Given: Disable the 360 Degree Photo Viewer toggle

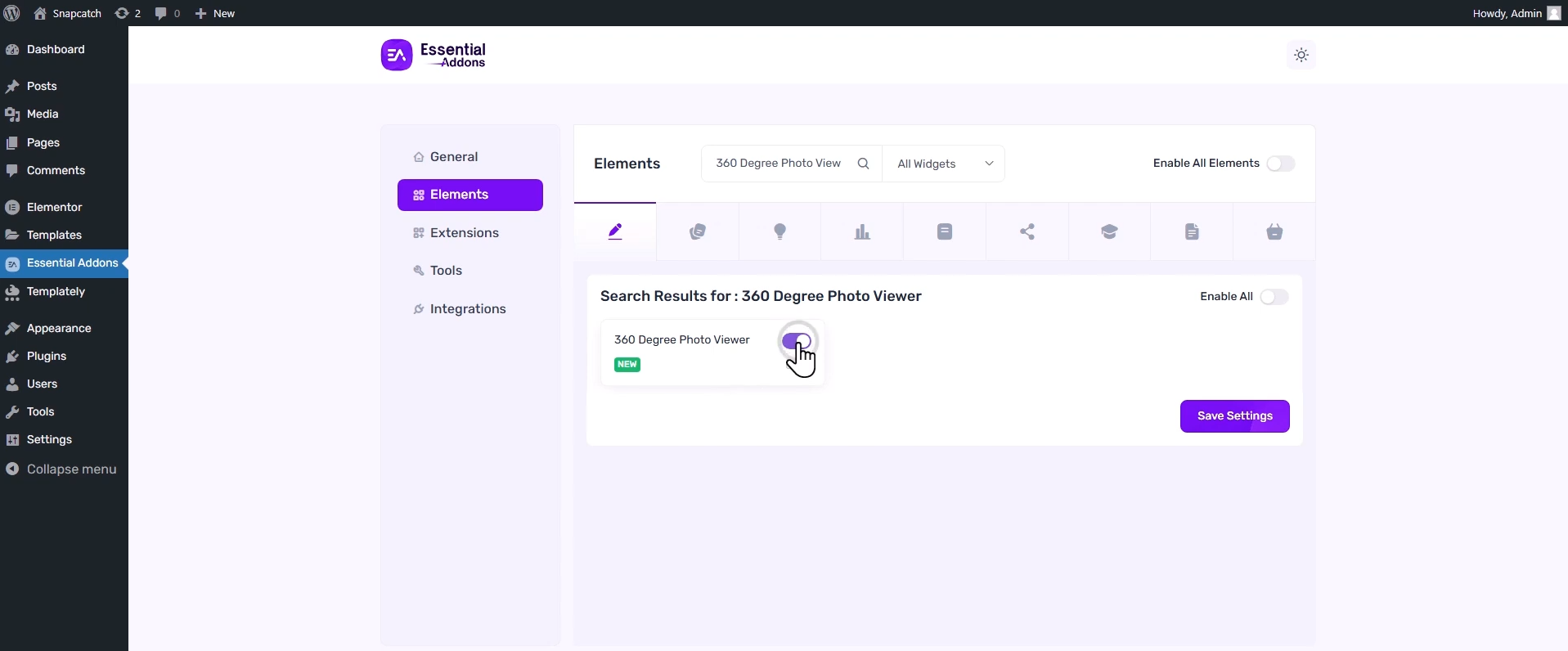Looking at the screenshot, I should 796,341.
